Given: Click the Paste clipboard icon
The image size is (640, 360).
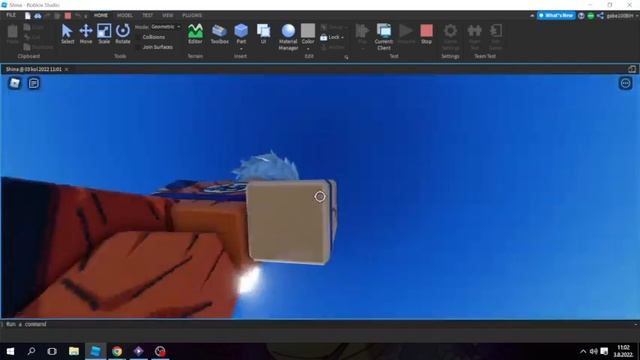Looking at the screenshot, I should [13, 34].
